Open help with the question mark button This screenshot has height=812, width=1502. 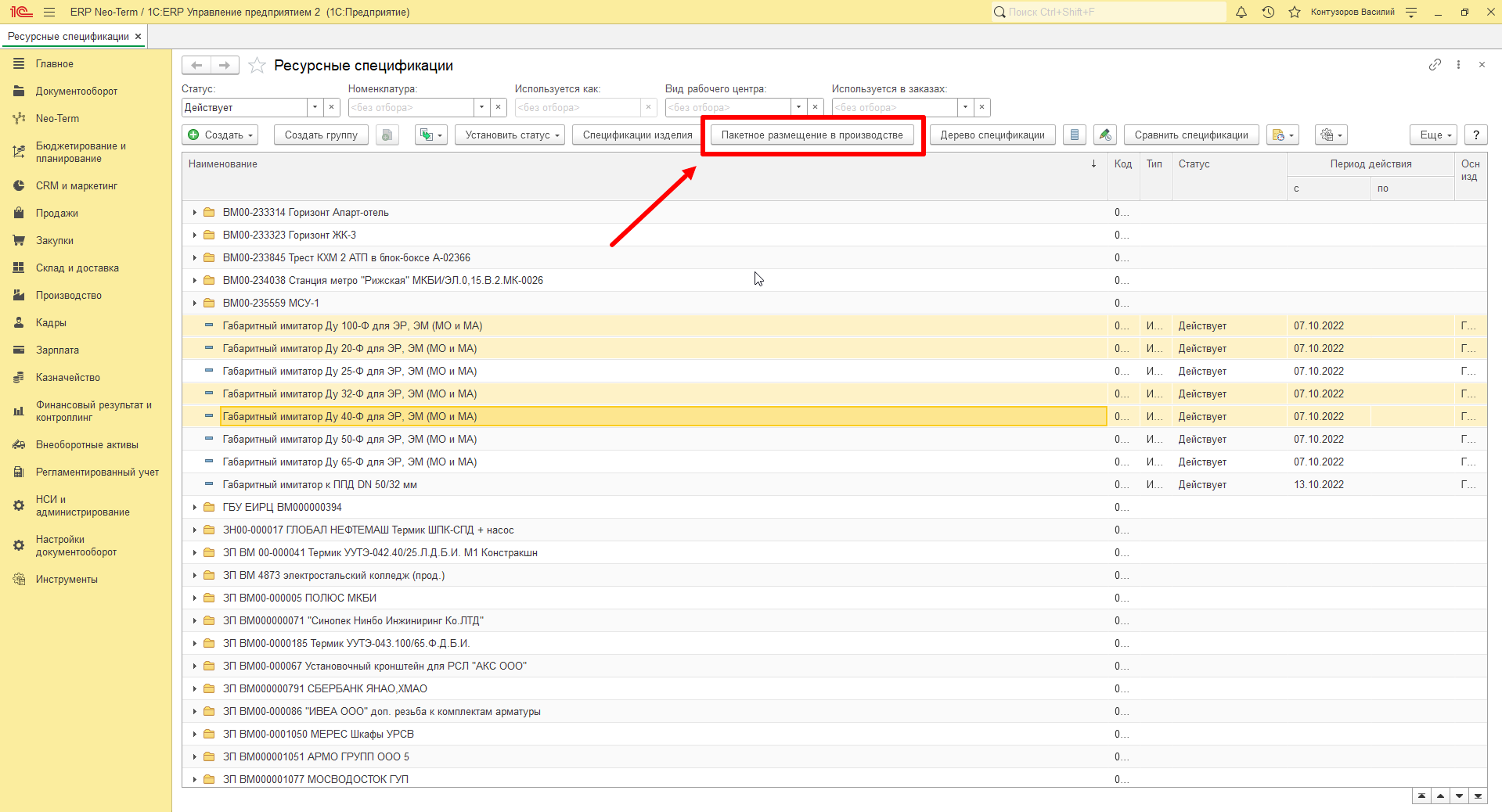[x=1476, y=135]
